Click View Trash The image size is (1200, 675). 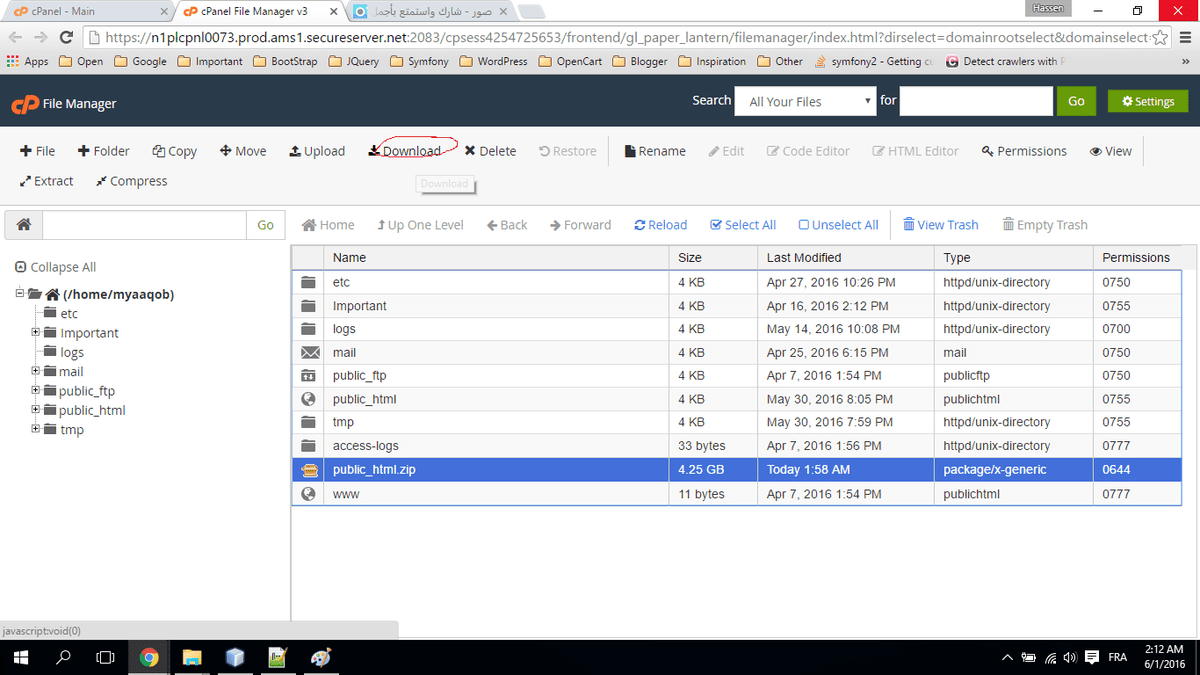[x=941, y=225]
